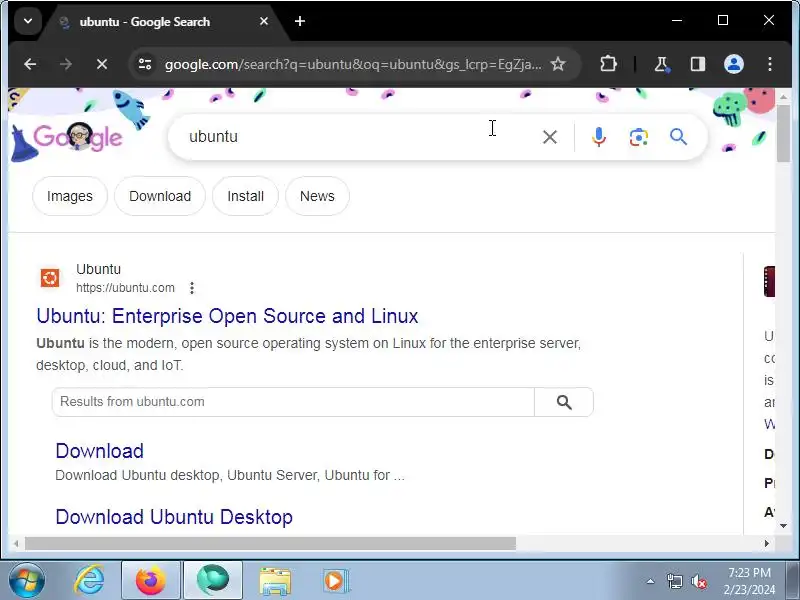Image resolution: width=800 pixels, height=600 pixels.
Task: Focus the Results from ubuntu.com field
Action: [293, 402]
